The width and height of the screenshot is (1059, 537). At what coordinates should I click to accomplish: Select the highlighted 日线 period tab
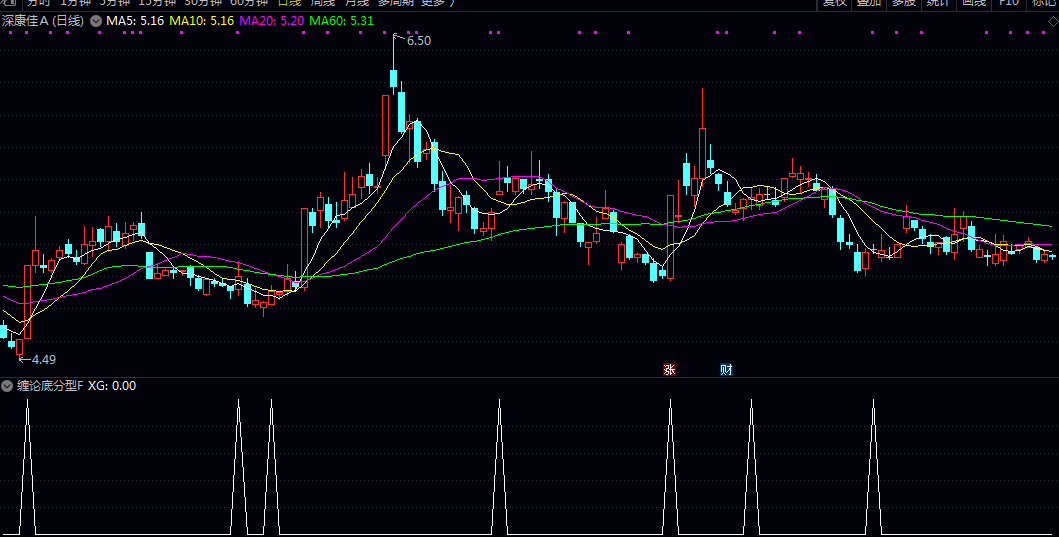(x=290, y=3)
